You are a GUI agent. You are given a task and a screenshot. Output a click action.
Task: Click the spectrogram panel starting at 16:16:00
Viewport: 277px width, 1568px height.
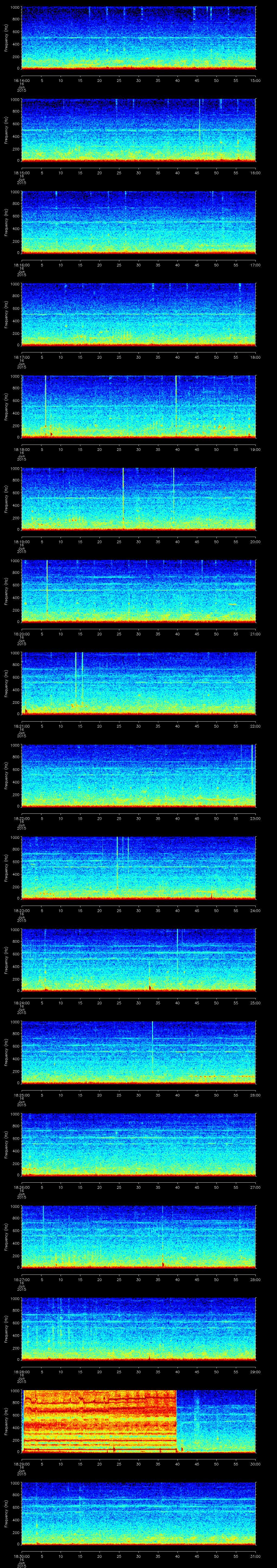click(138, 222)
